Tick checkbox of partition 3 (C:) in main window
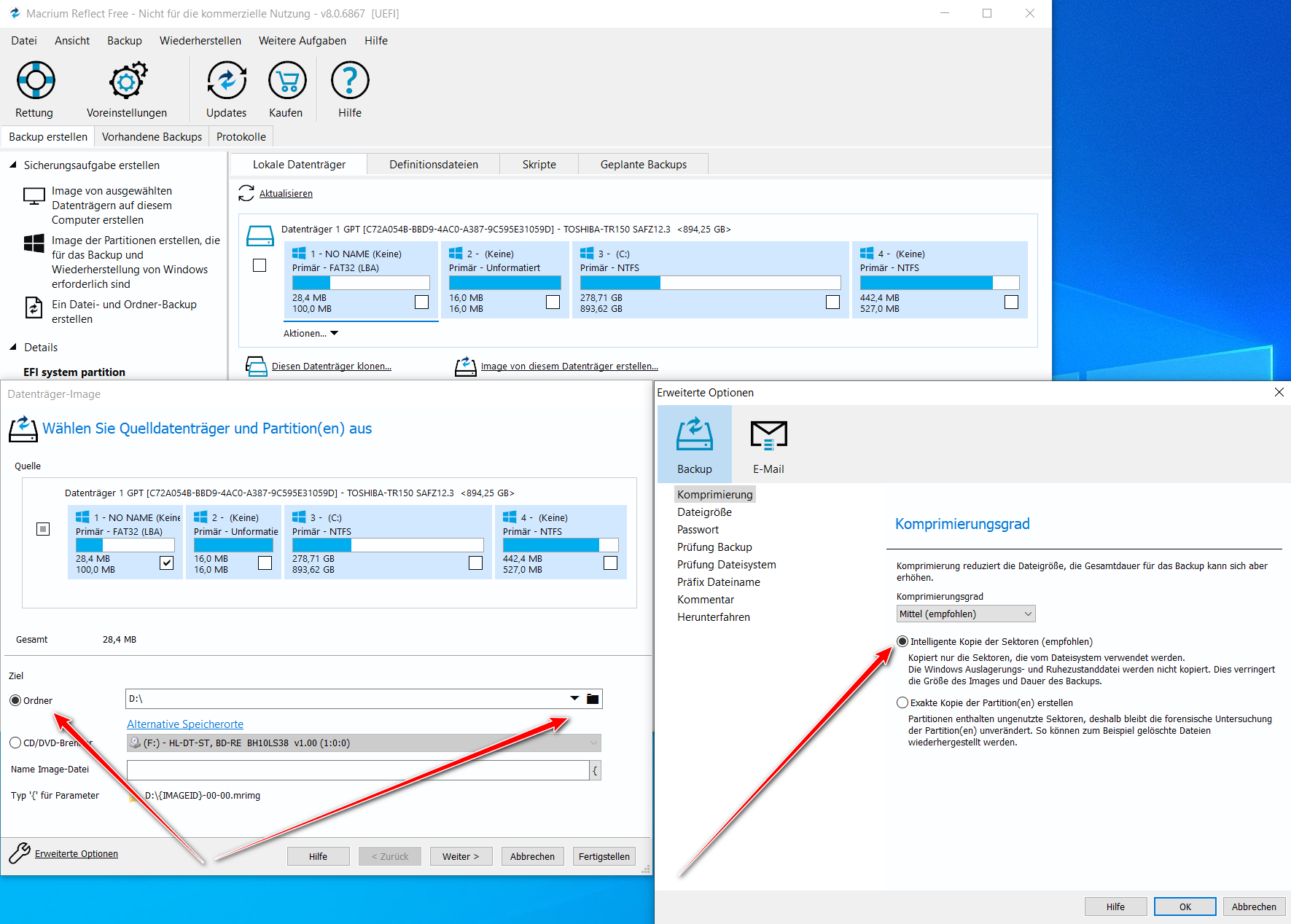This screenshot has width=1291, height=924. pos(832,302)
